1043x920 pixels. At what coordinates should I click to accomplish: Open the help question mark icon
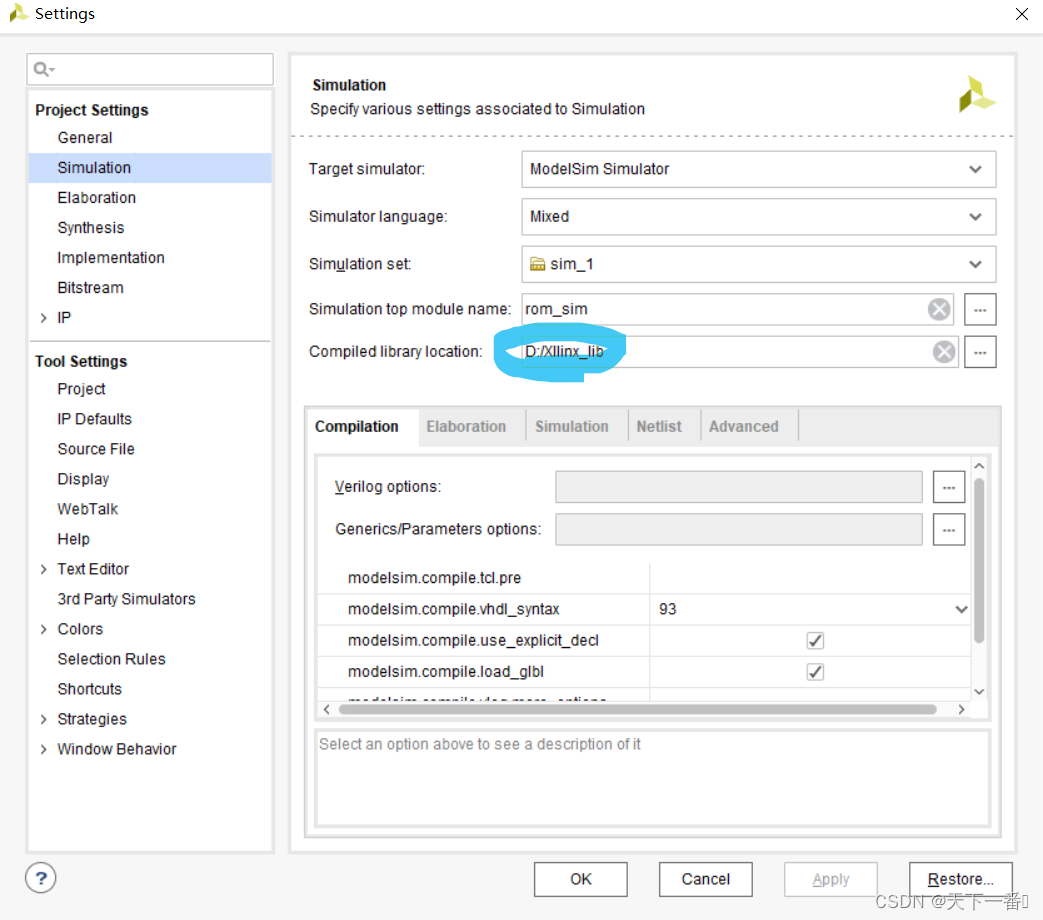coord(40,878)
